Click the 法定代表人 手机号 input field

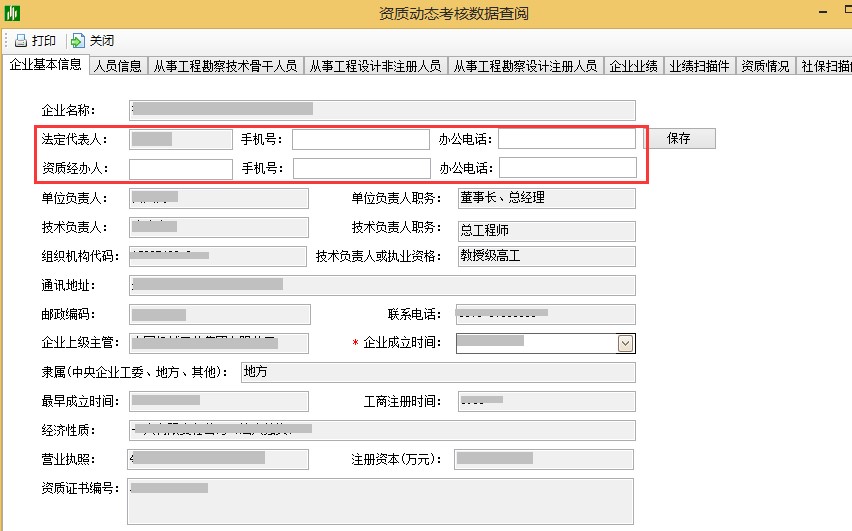point(360,139)
